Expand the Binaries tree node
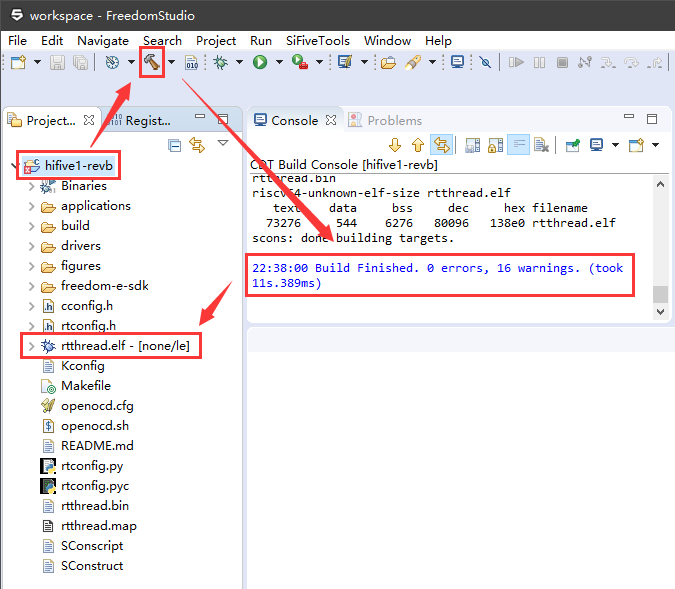This screenshot has width=675, height=589. pos(31,186)
